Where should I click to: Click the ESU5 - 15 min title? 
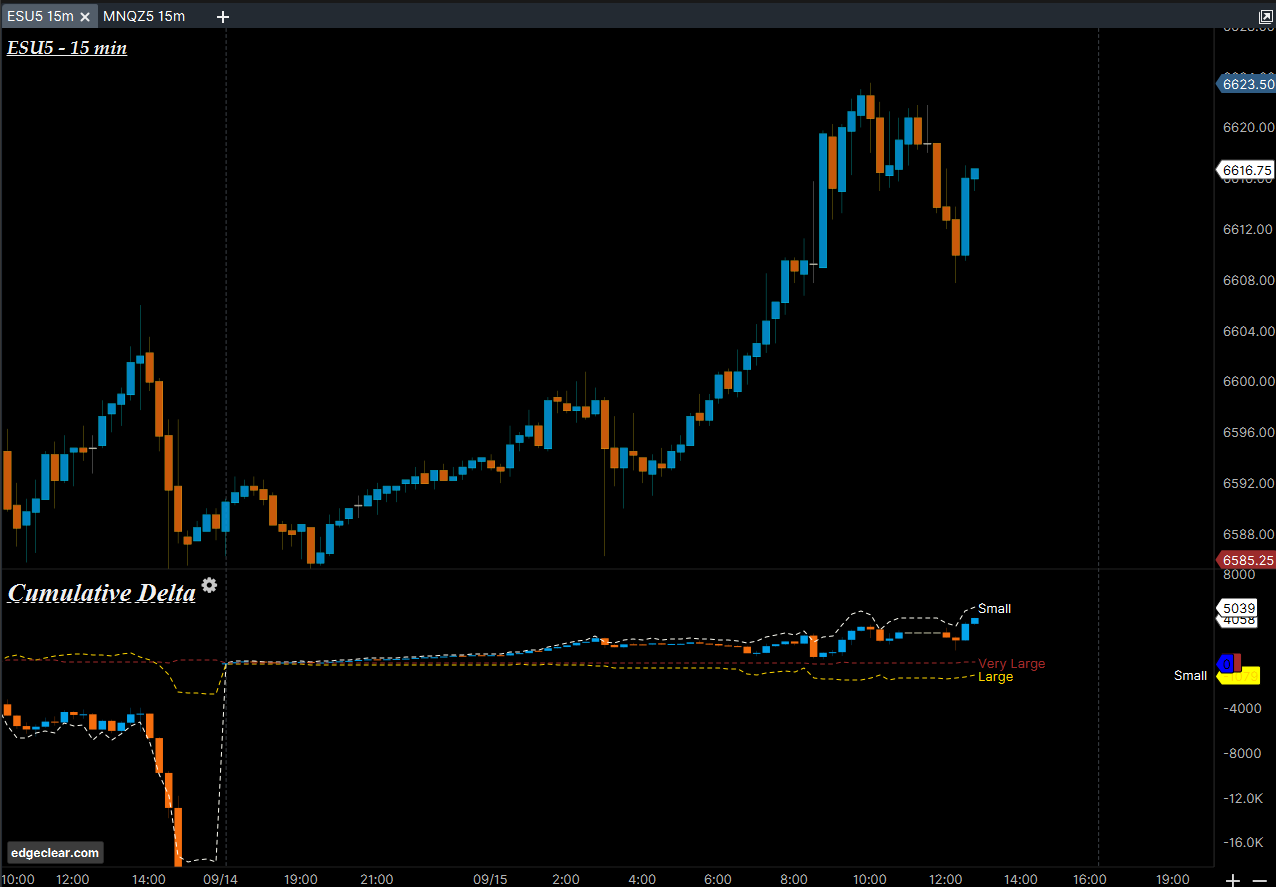[x=67, y=47]
